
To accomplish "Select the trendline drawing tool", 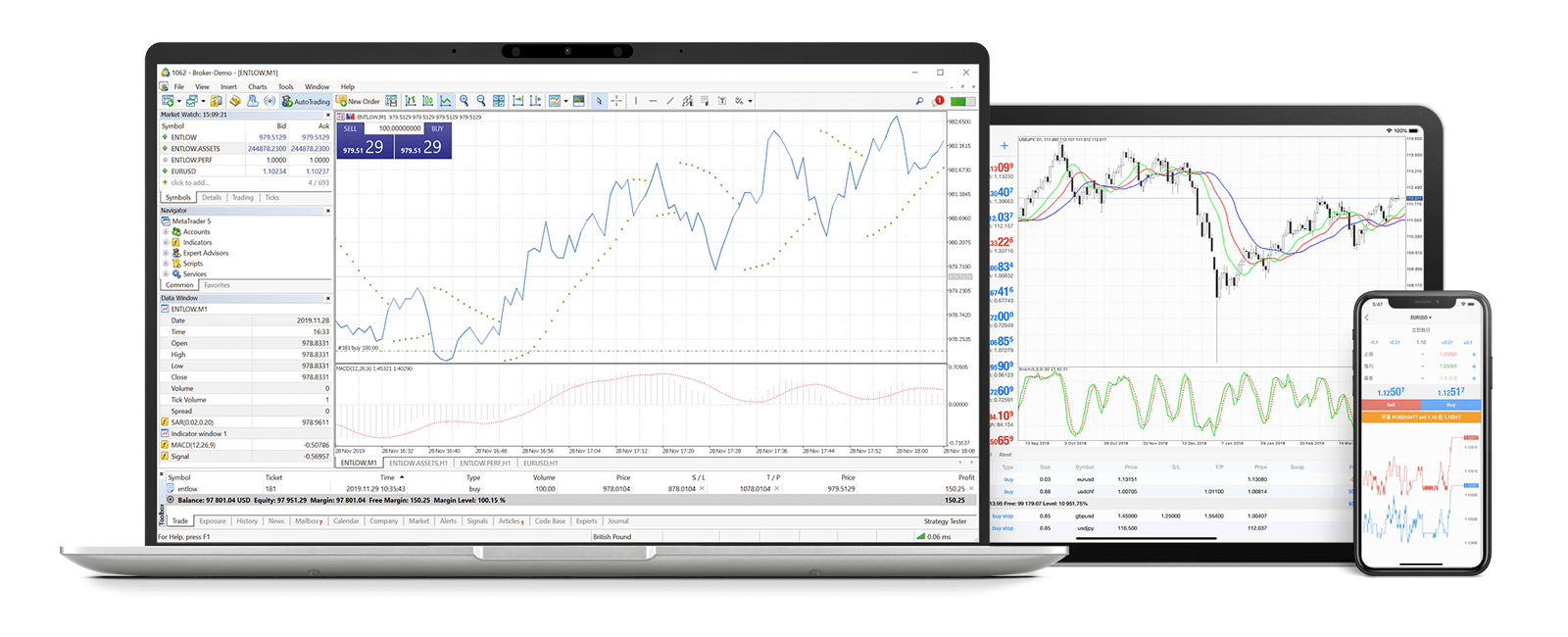I will click(670, 101).
